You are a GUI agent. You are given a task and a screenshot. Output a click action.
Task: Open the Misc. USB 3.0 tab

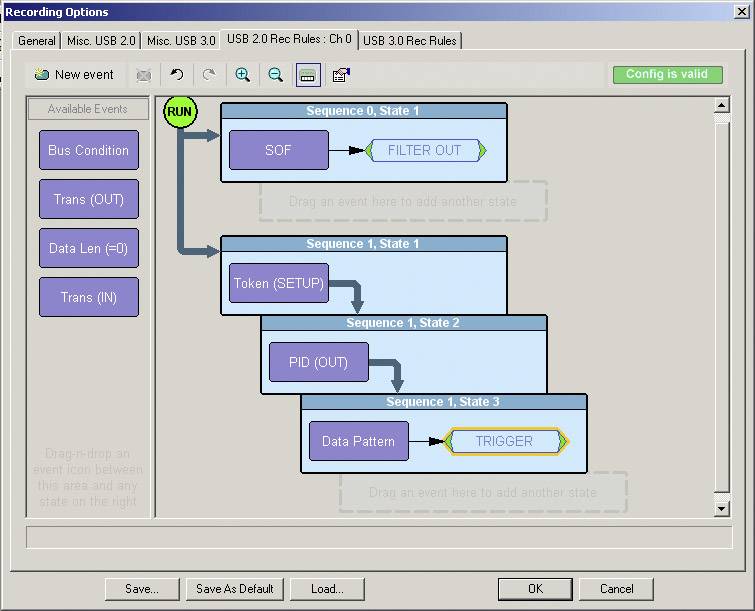coord(181,41)
